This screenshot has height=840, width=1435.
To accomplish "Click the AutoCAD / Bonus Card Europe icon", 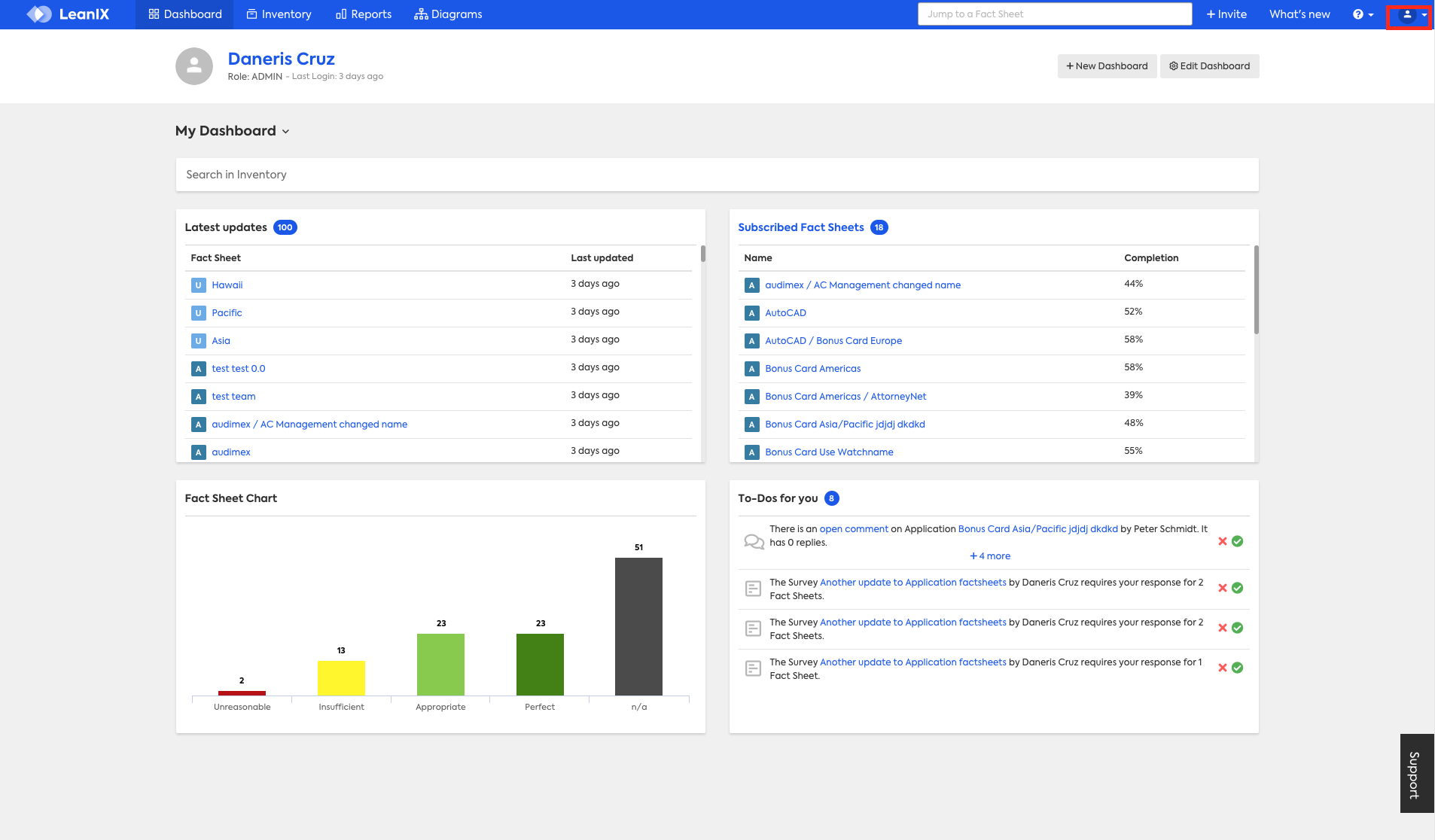I will [x=751, y=341].
